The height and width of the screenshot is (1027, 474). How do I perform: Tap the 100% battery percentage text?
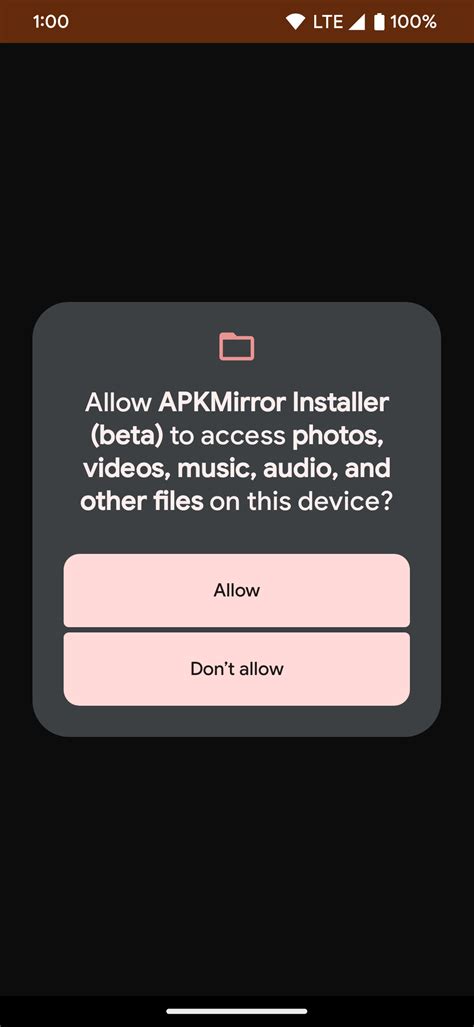click(x=413, y=22)
